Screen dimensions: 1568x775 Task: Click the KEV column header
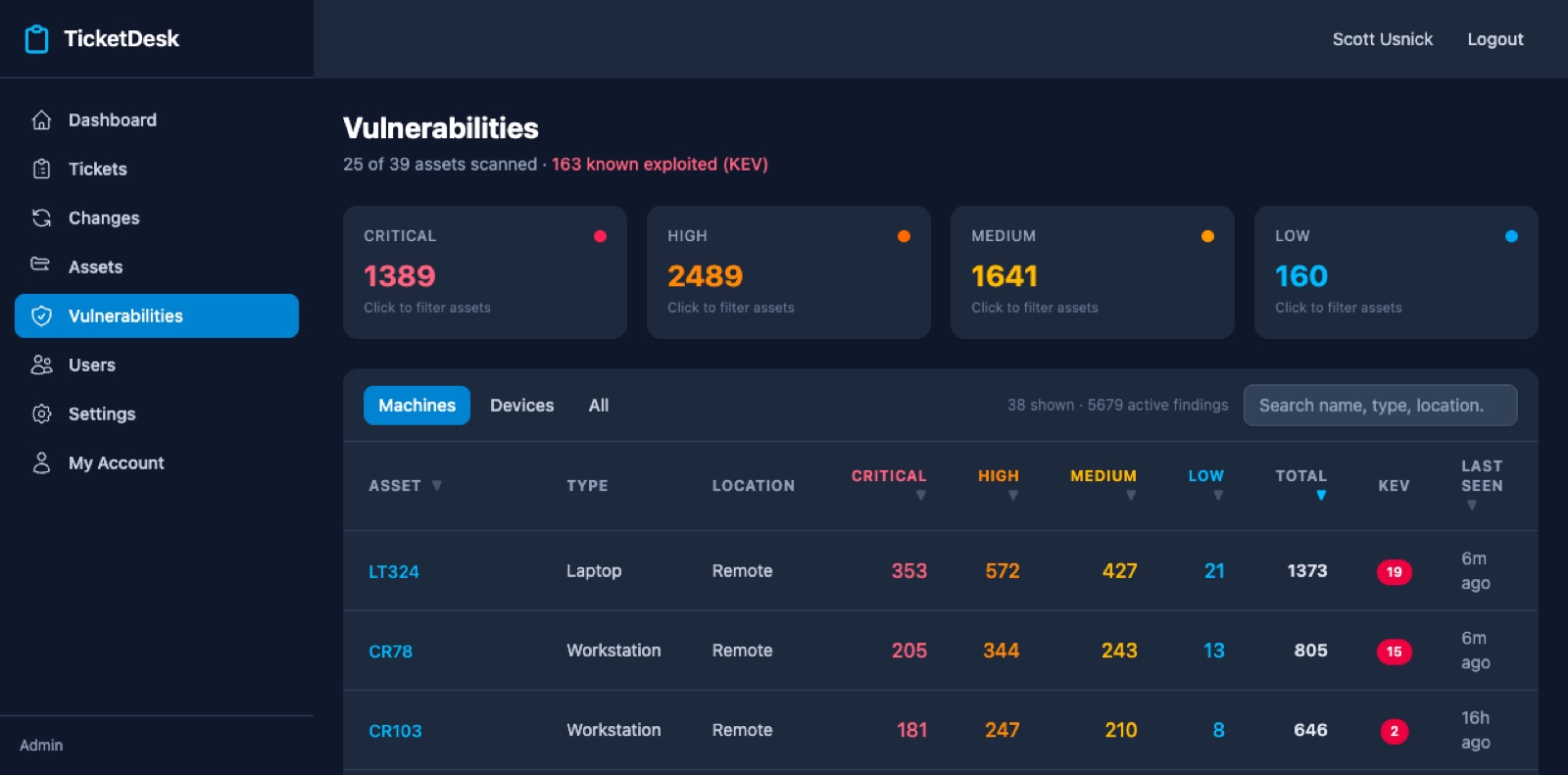(x=1394, y=486)
